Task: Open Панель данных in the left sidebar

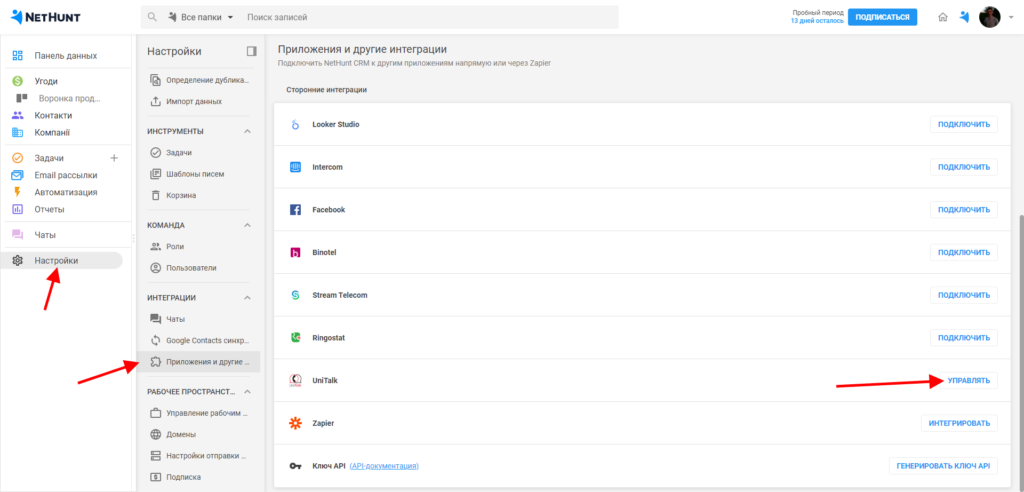Action: (x=66, y=55)
